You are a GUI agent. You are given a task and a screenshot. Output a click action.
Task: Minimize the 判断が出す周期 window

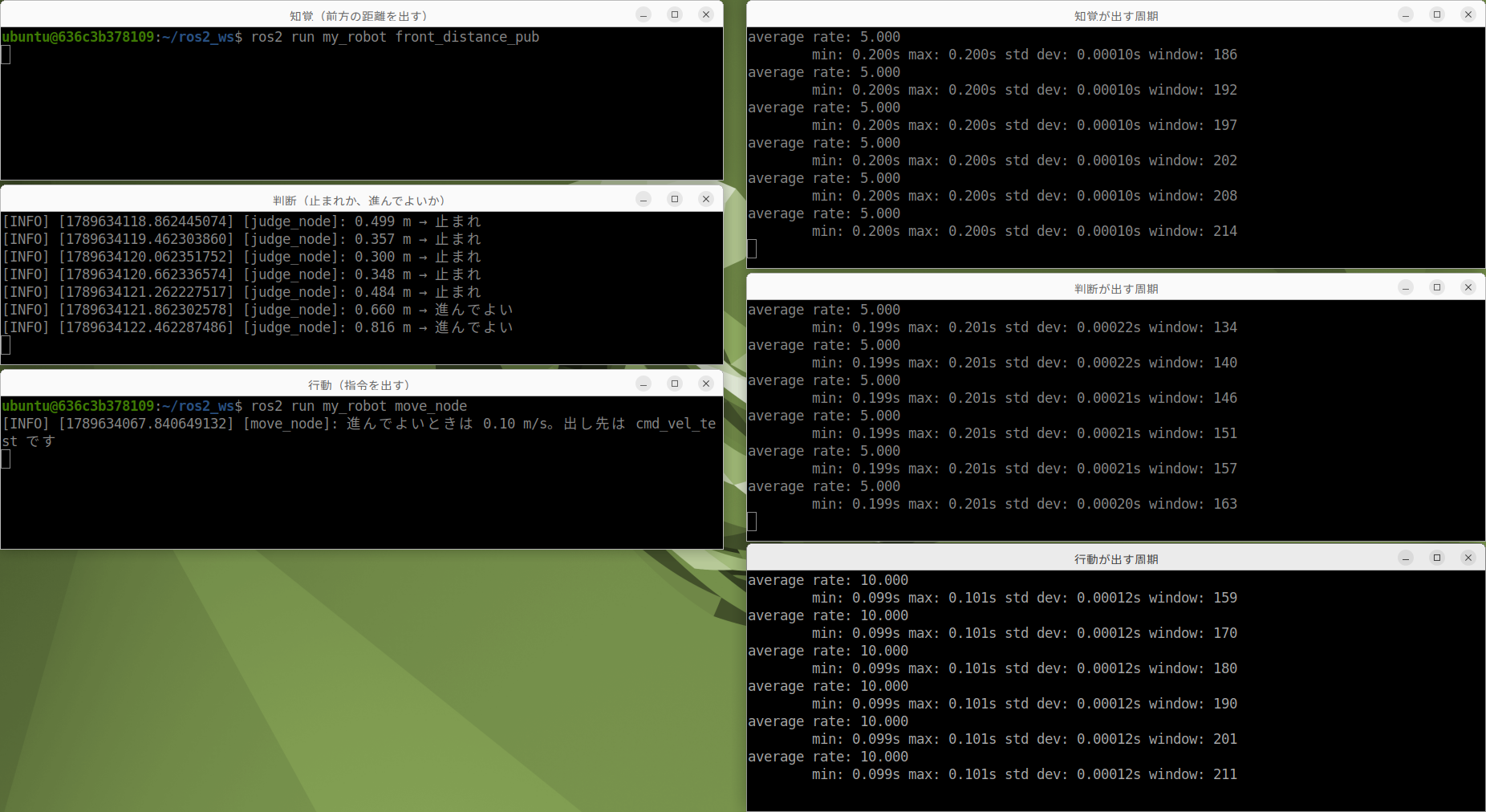pos(1406,287)
